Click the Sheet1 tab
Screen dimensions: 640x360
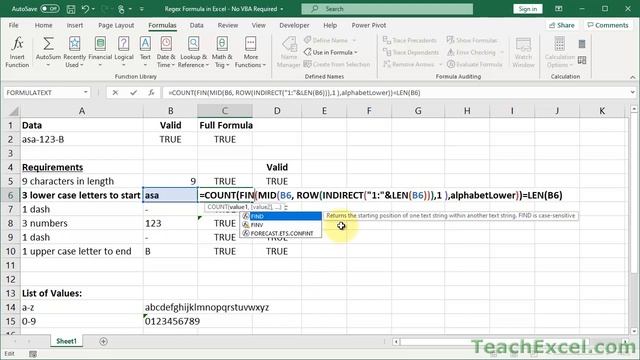click(x=66, y=341)
